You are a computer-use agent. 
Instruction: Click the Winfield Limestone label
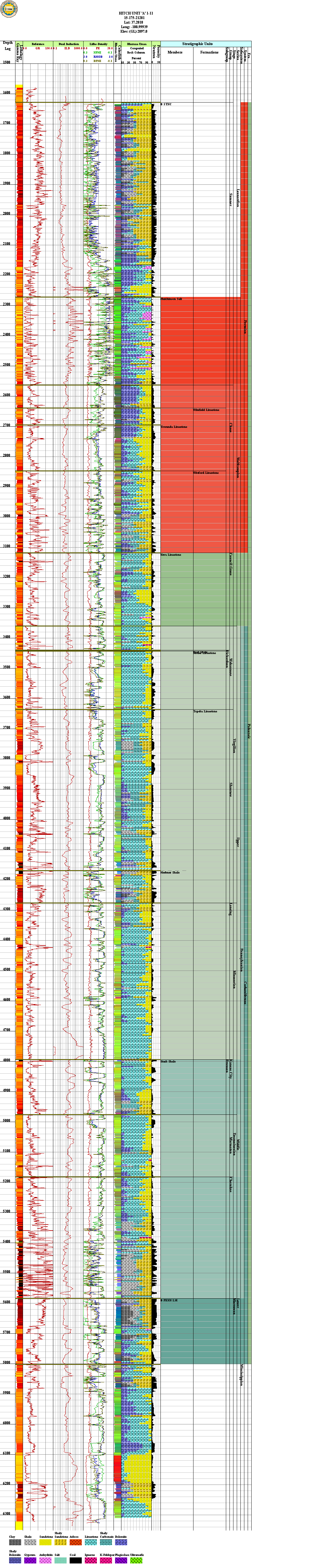click(x=206, y=410)
